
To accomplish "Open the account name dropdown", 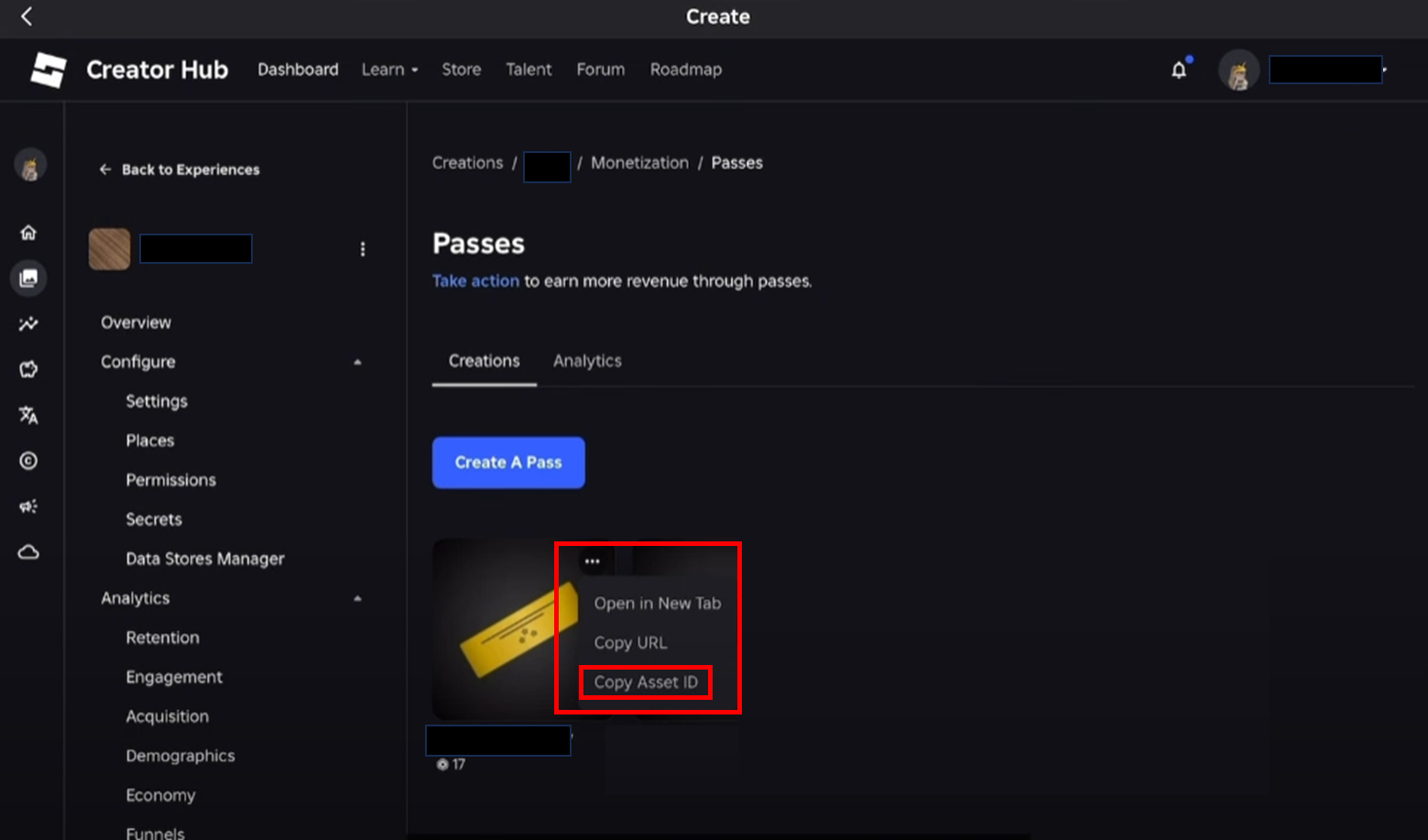I will tap(1327, 70).
